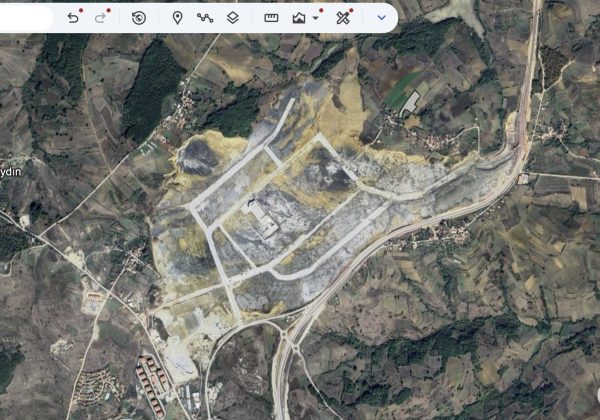Select the Add placemark pin tool

tap(178, 18)
